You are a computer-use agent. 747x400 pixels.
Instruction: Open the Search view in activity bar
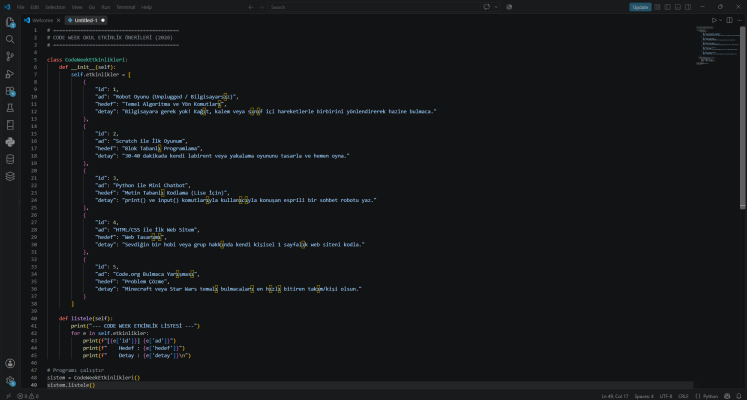point(10,39)
